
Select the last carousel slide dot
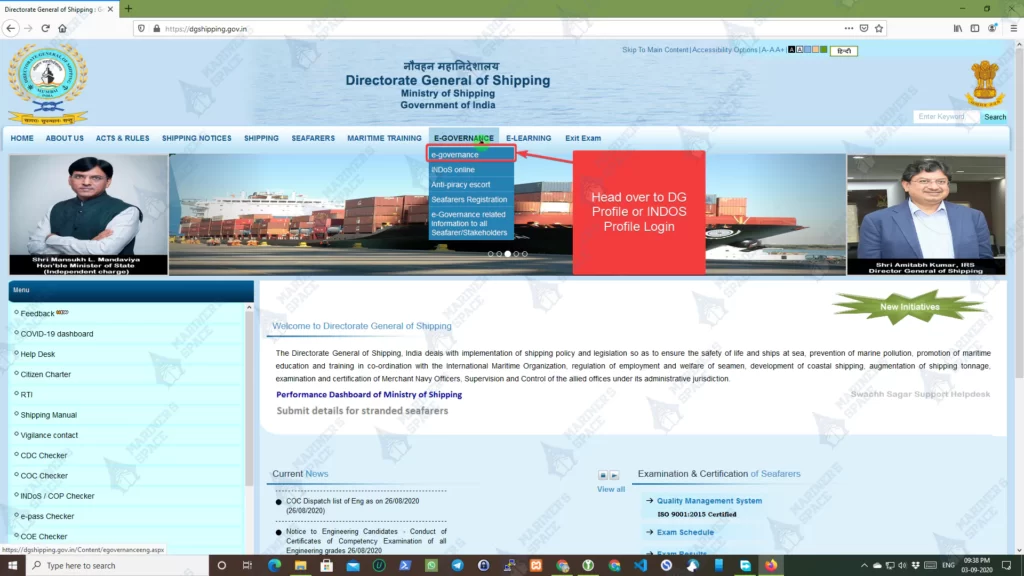click(x=524, y=254)
